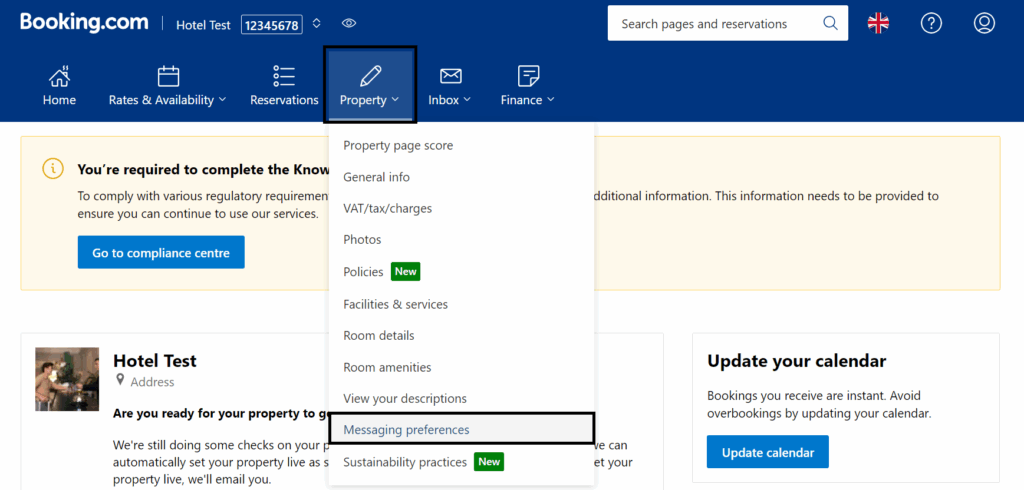Click the Update calendar button
Screen dimensions: 1024x490
[767, 452]
